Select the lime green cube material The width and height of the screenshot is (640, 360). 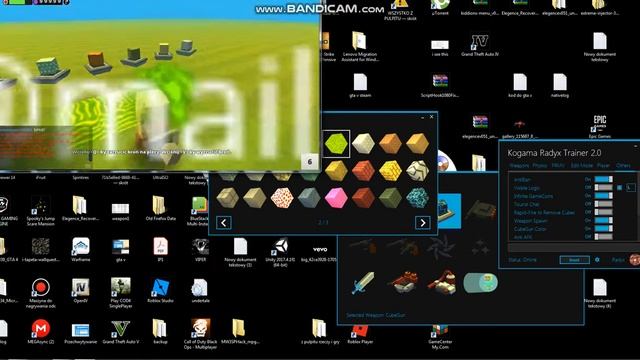coord(336,144)
